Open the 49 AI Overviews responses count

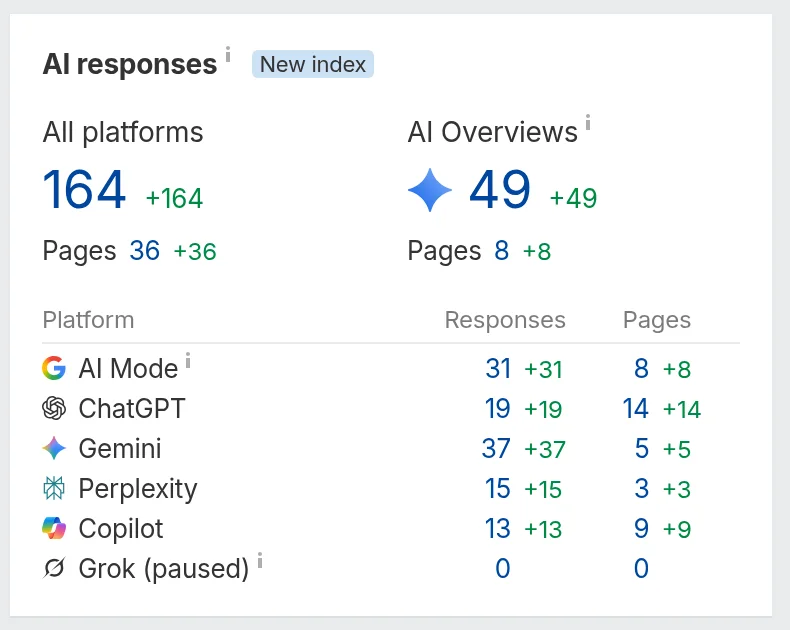point(500,190)
